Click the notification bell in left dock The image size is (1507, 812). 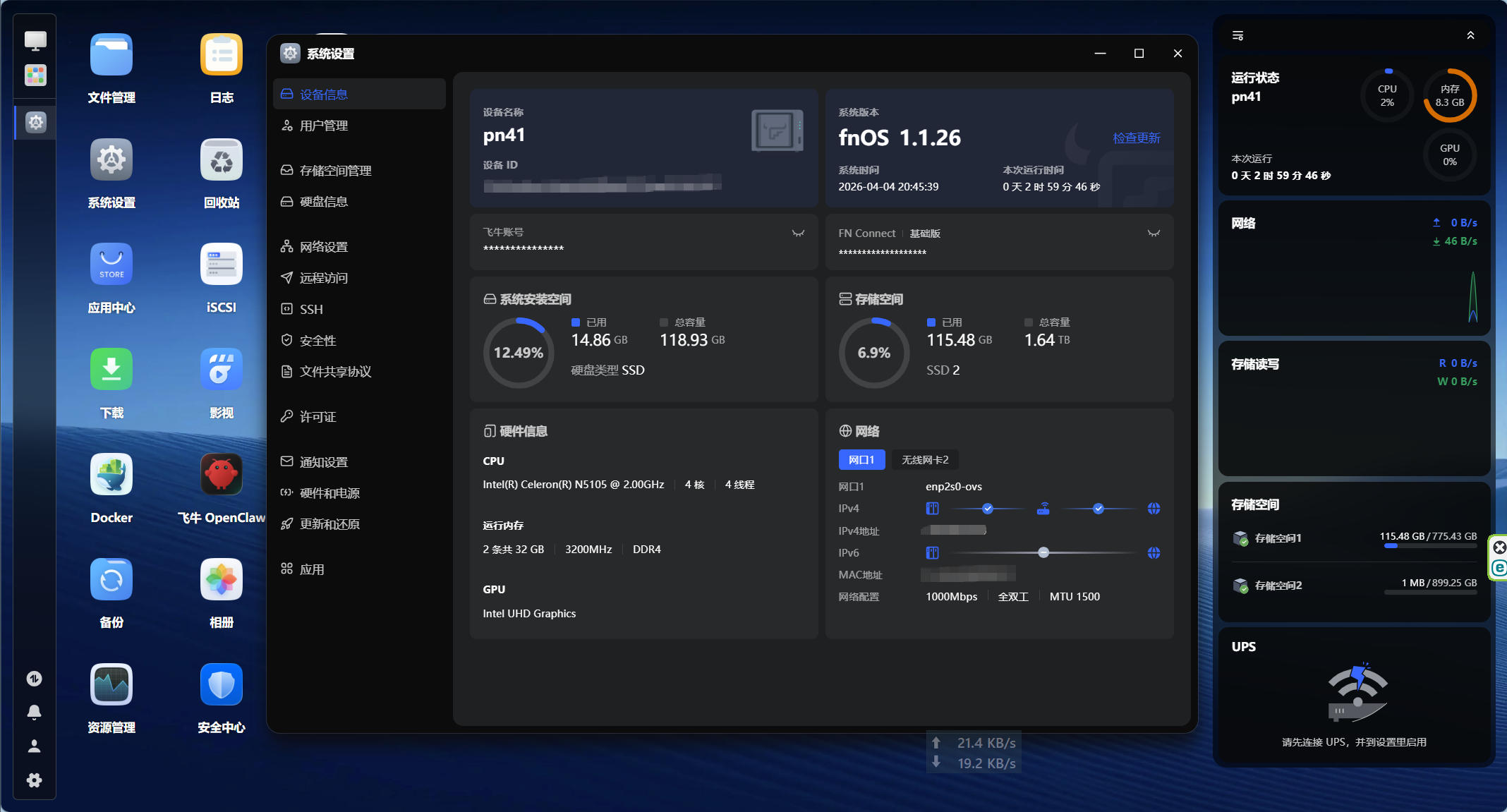pos(34,713)
